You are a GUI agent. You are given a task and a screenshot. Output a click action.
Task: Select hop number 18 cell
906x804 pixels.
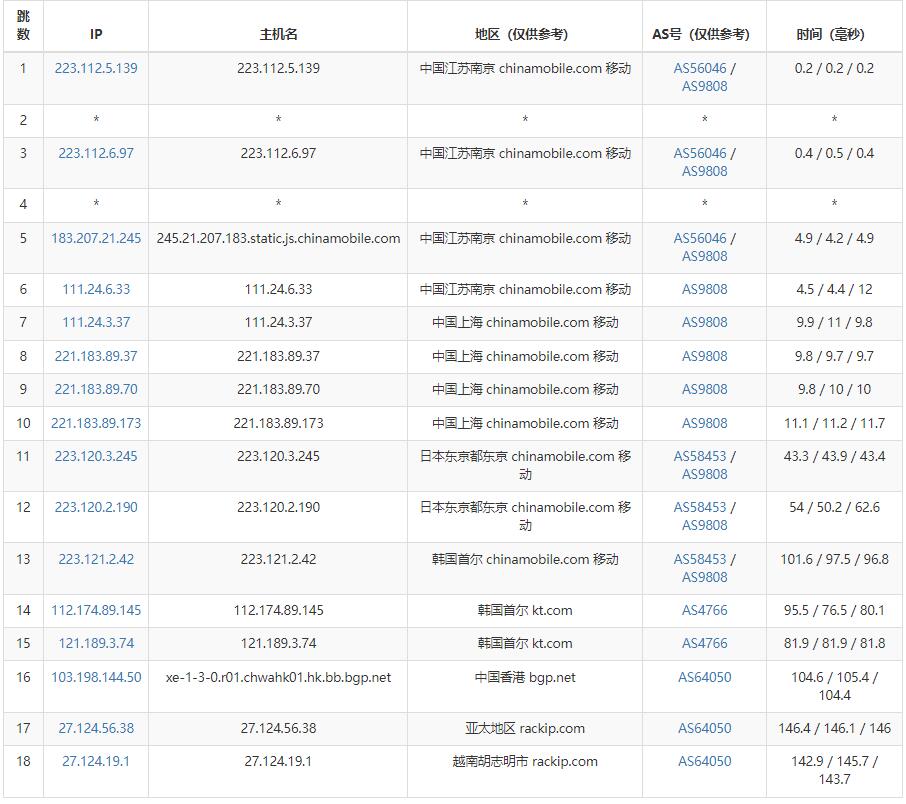pyautogui.click(x=23, y=770)
